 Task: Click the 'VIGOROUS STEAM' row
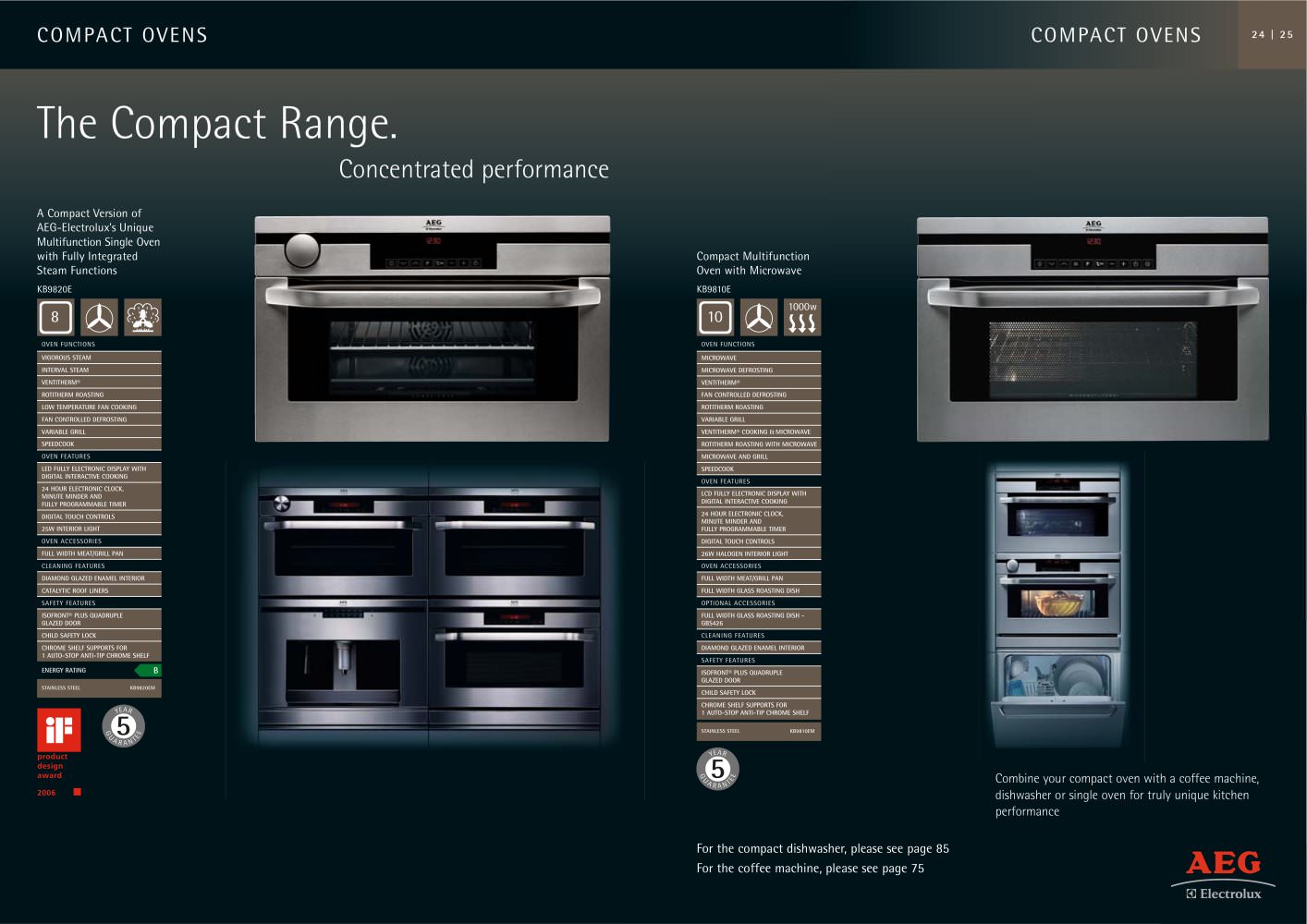(x=99, y=358)
